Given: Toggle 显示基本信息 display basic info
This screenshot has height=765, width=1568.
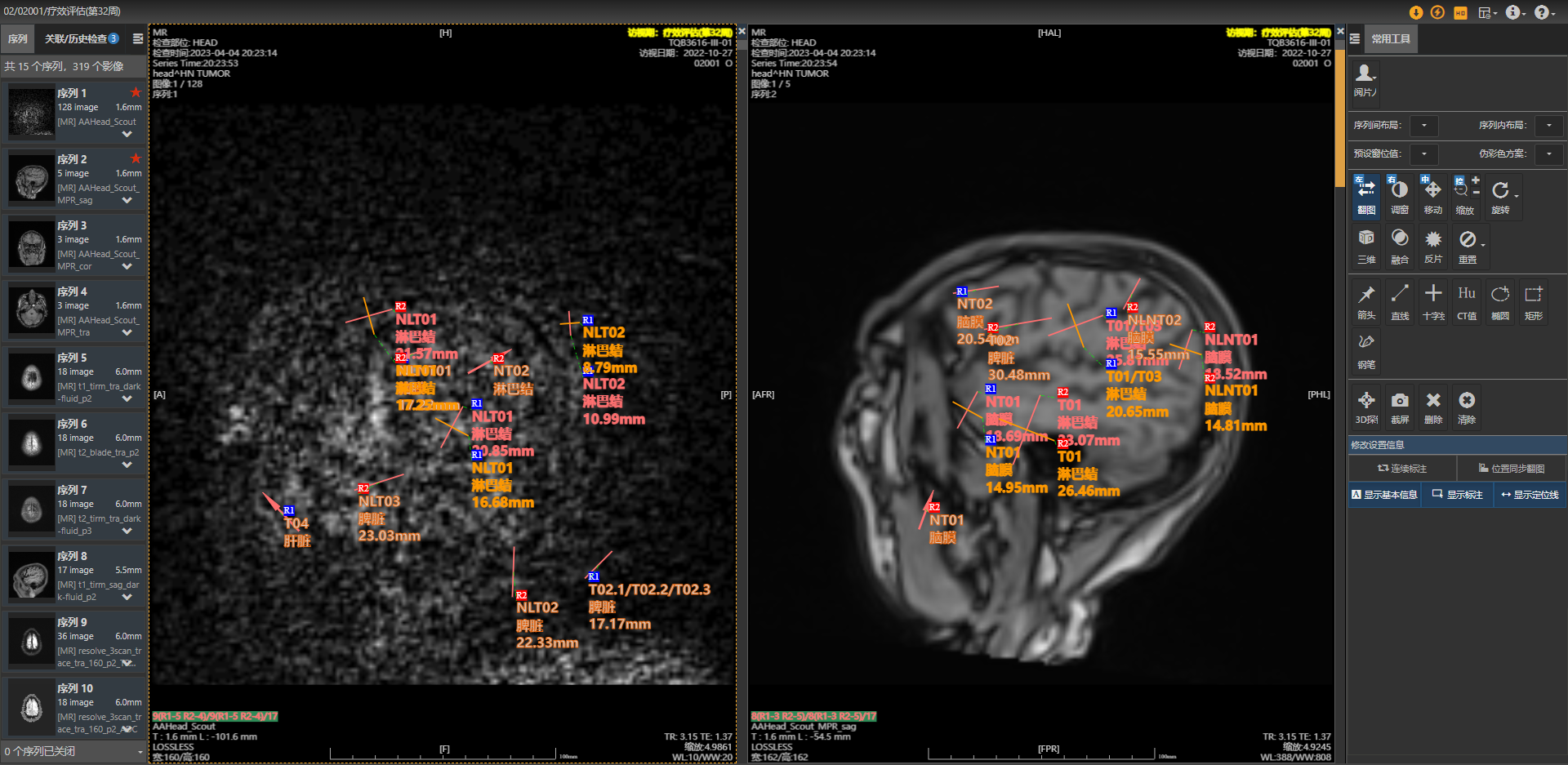Looking at the screenshot, I should [x=1384, y=495].
